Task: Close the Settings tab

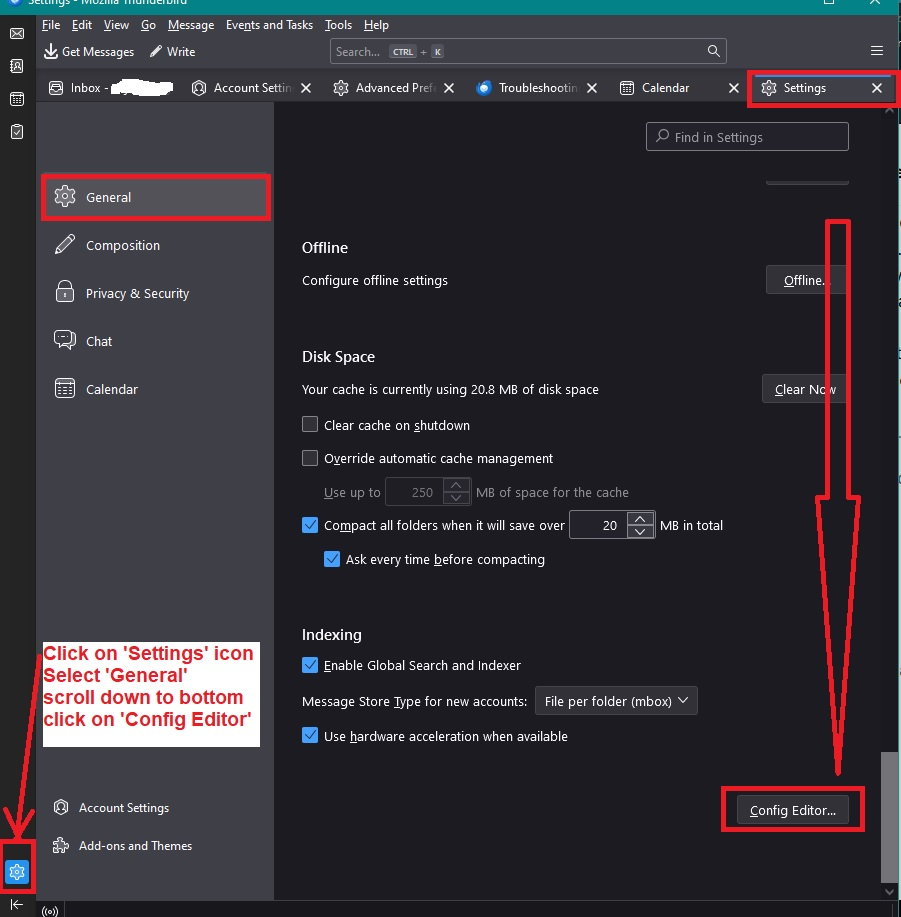Action: click(876, 88)
